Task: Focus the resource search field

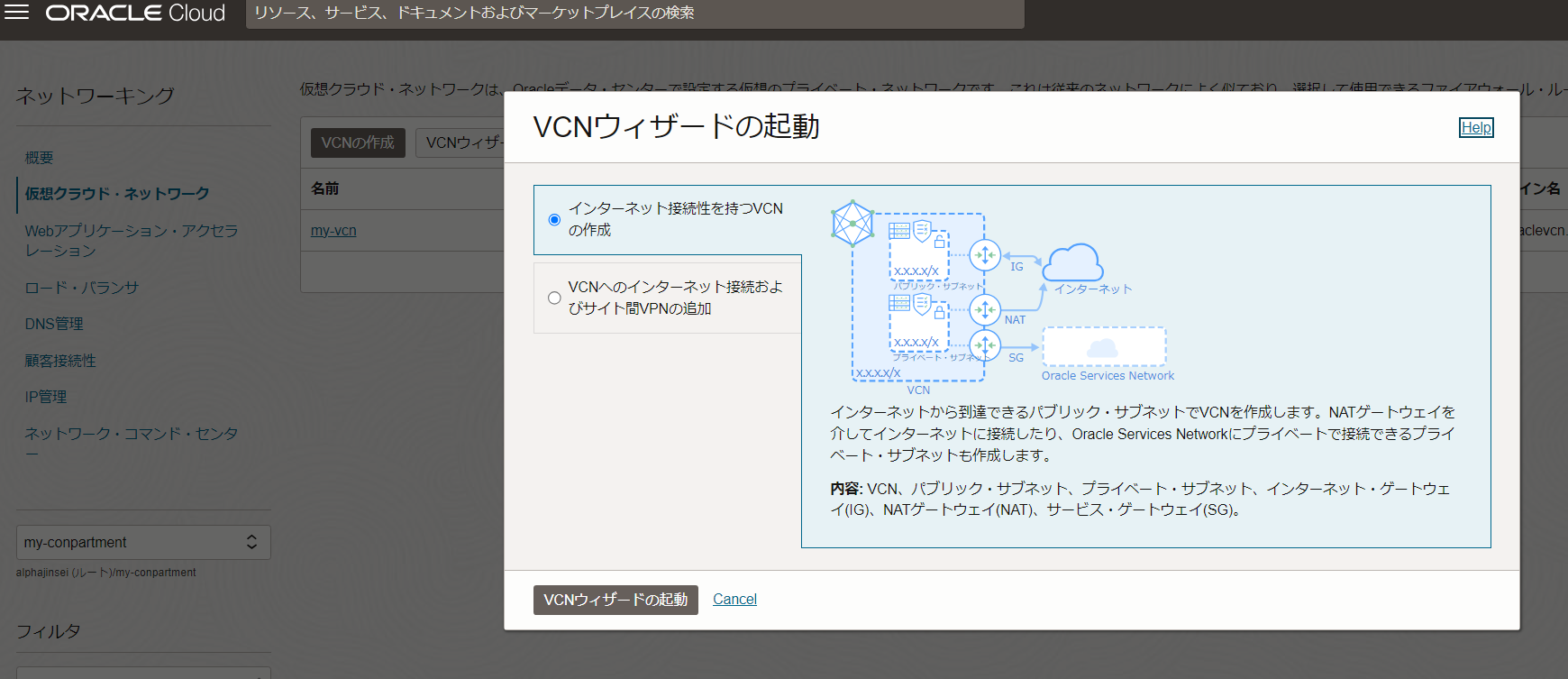Action: 634,14
